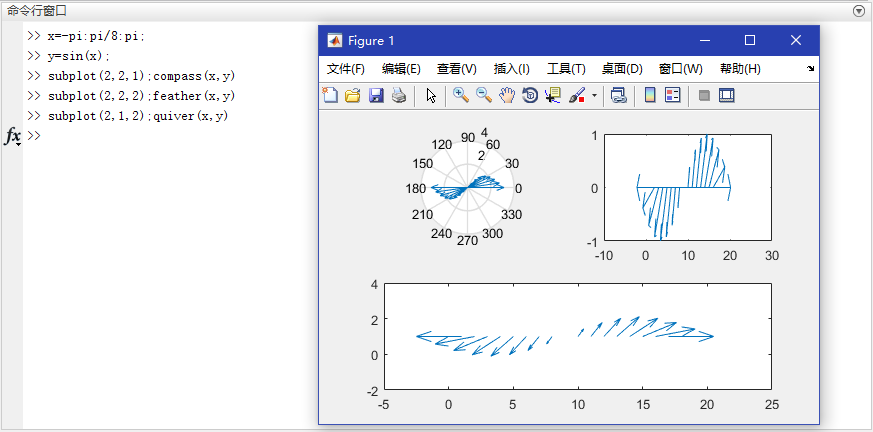Select the Zoom Out magnifier tool
Screen dimensions: 873x432
(x=484, y=96)
